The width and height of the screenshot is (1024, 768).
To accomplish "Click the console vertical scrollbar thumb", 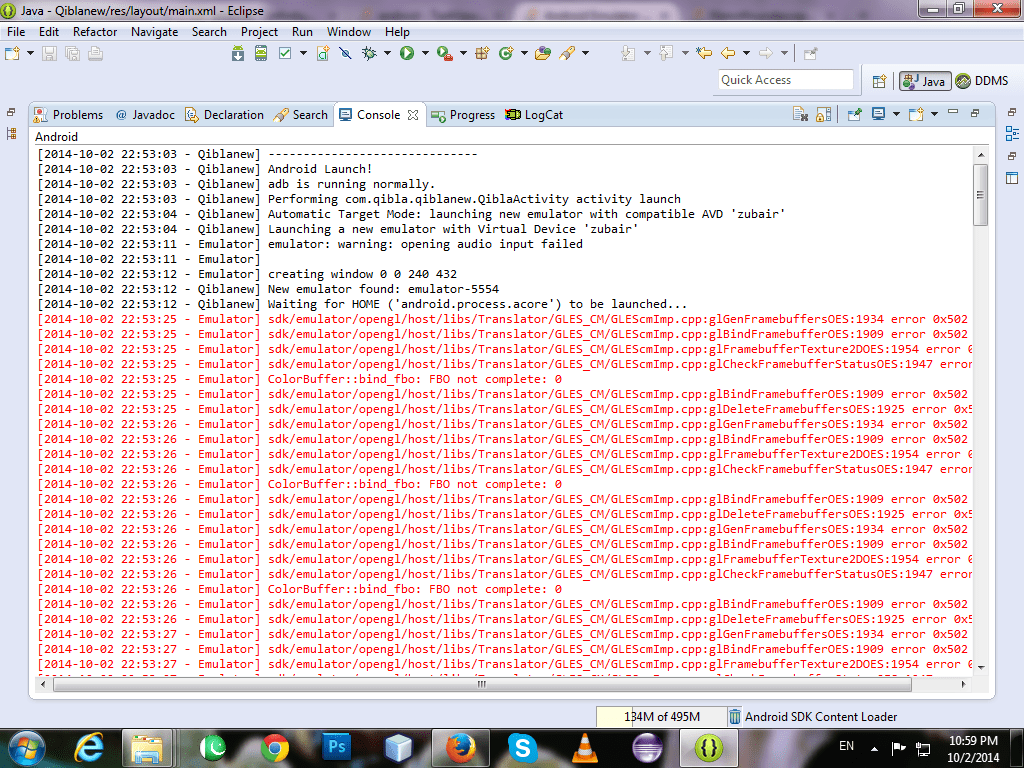I will point(980,195).
